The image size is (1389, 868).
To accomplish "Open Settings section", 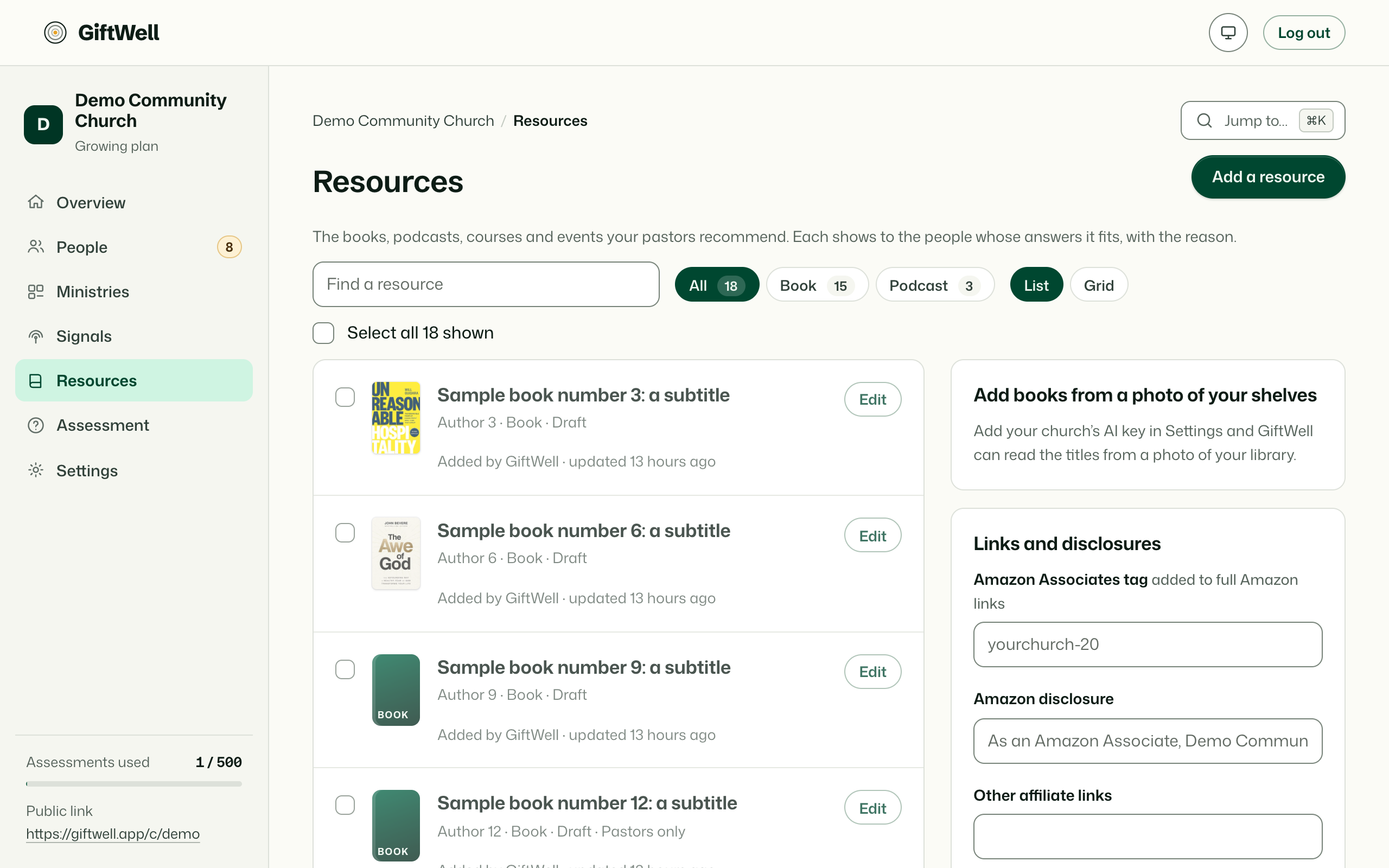I will pos(133,470).
